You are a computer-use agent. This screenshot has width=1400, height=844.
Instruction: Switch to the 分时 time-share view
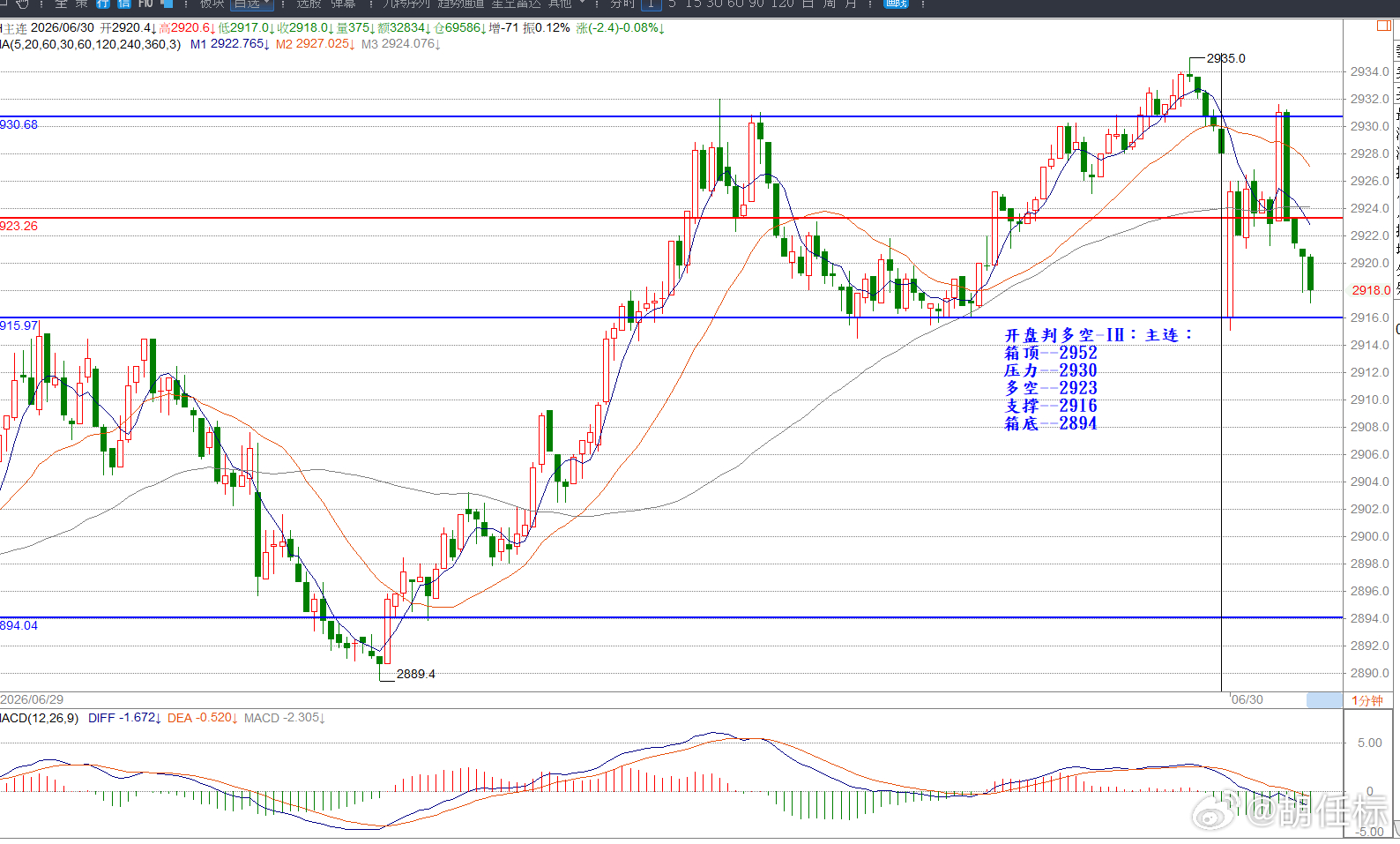pyautogui.click(x=622, y=4)
